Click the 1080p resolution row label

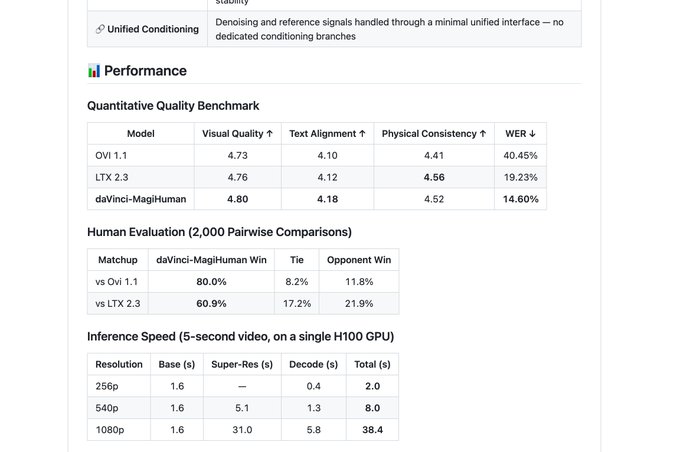click(109, 430)
